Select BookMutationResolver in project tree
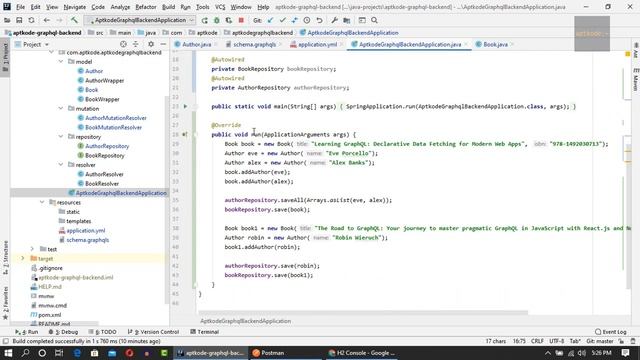The image size is (640, 360). coord(113,127)
